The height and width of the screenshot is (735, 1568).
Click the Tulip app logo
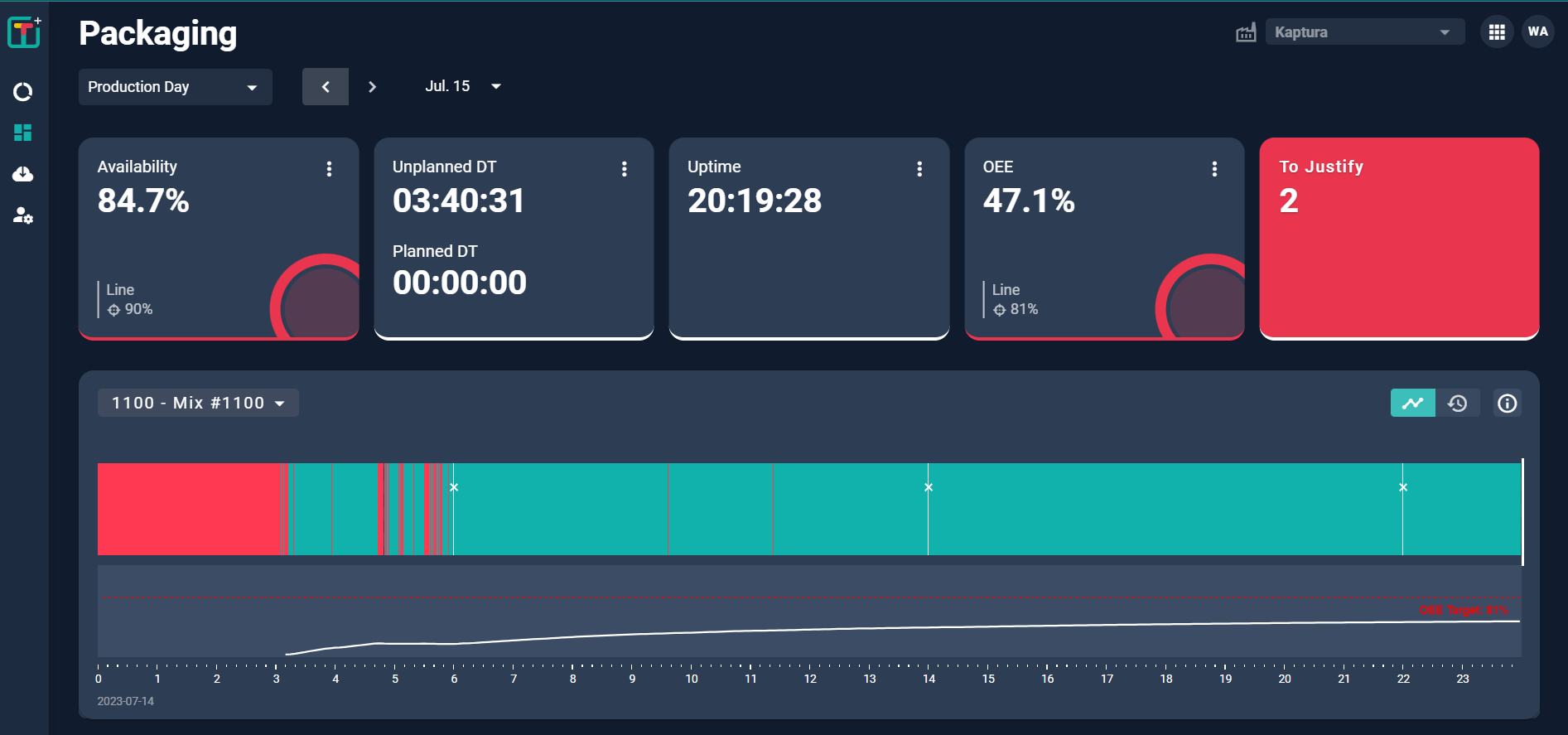pyautogui.click(x=24, y=32)
